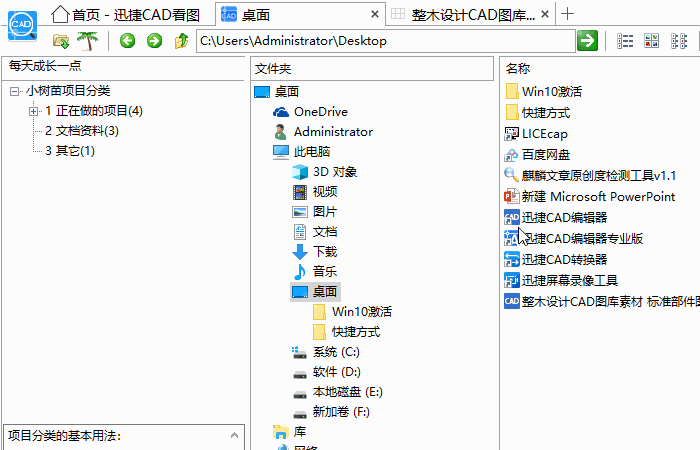Screen dimensions: 700x450
Task: Click the Administrator user icon
Action: (x=280, y=132)
